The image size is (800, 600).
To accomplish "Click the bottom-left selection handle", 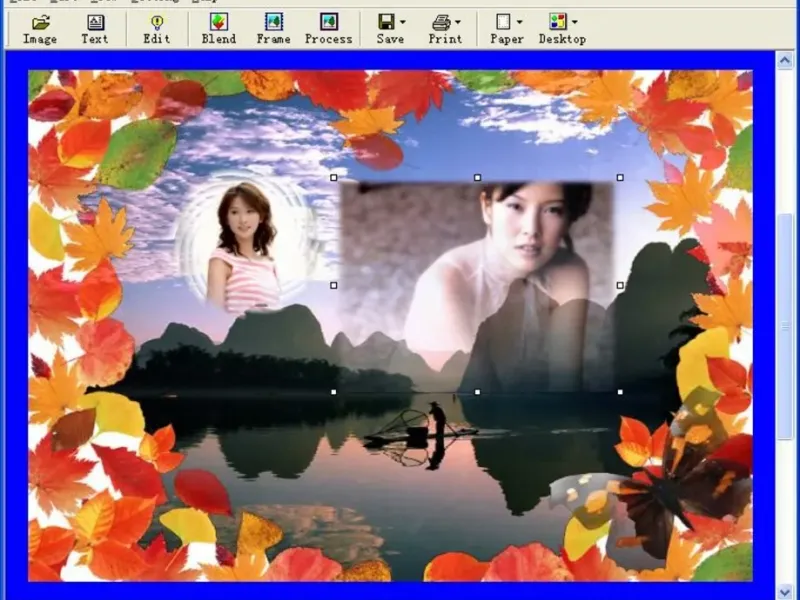I will 334,392.
